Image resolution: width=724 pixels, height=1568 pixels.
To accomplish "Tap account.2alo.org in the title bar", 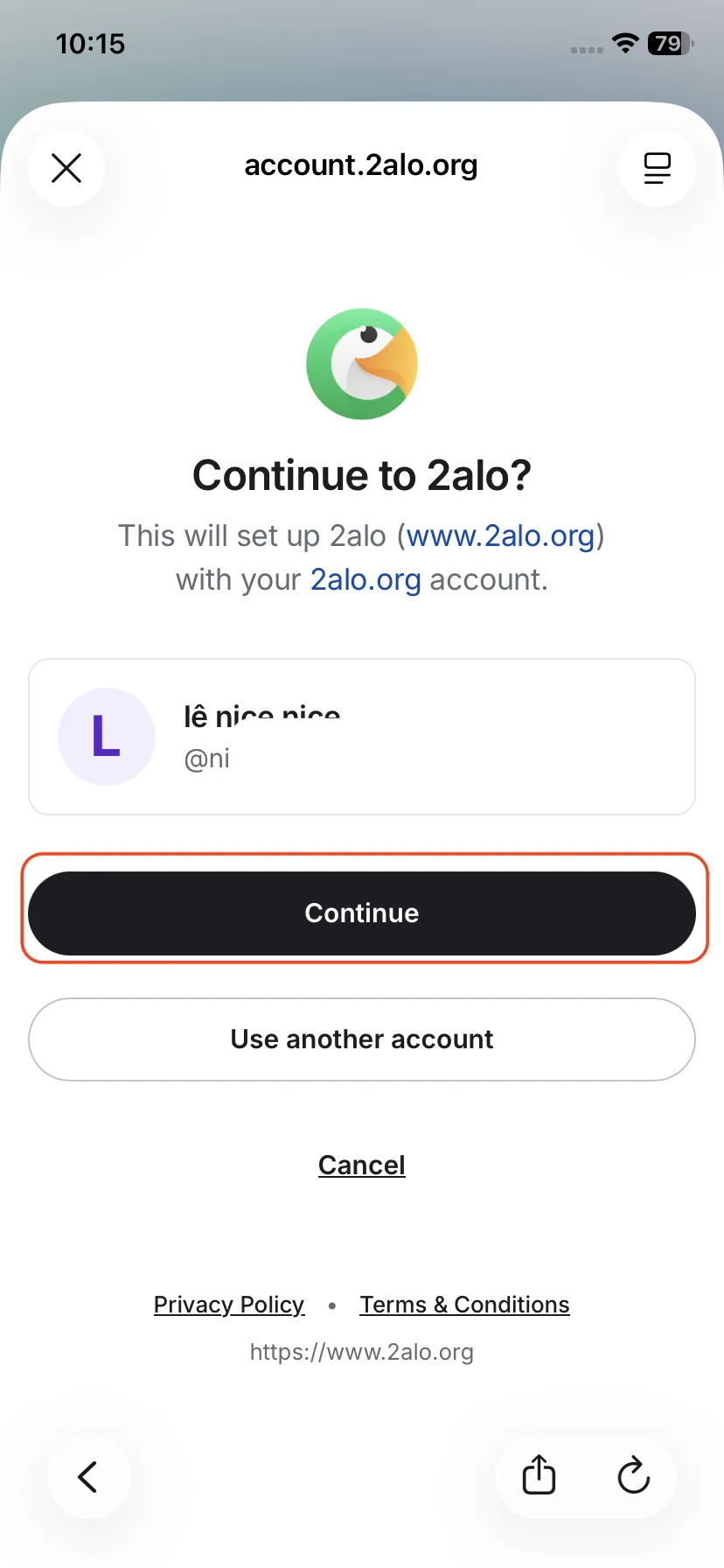I will (x=361, y=165).
